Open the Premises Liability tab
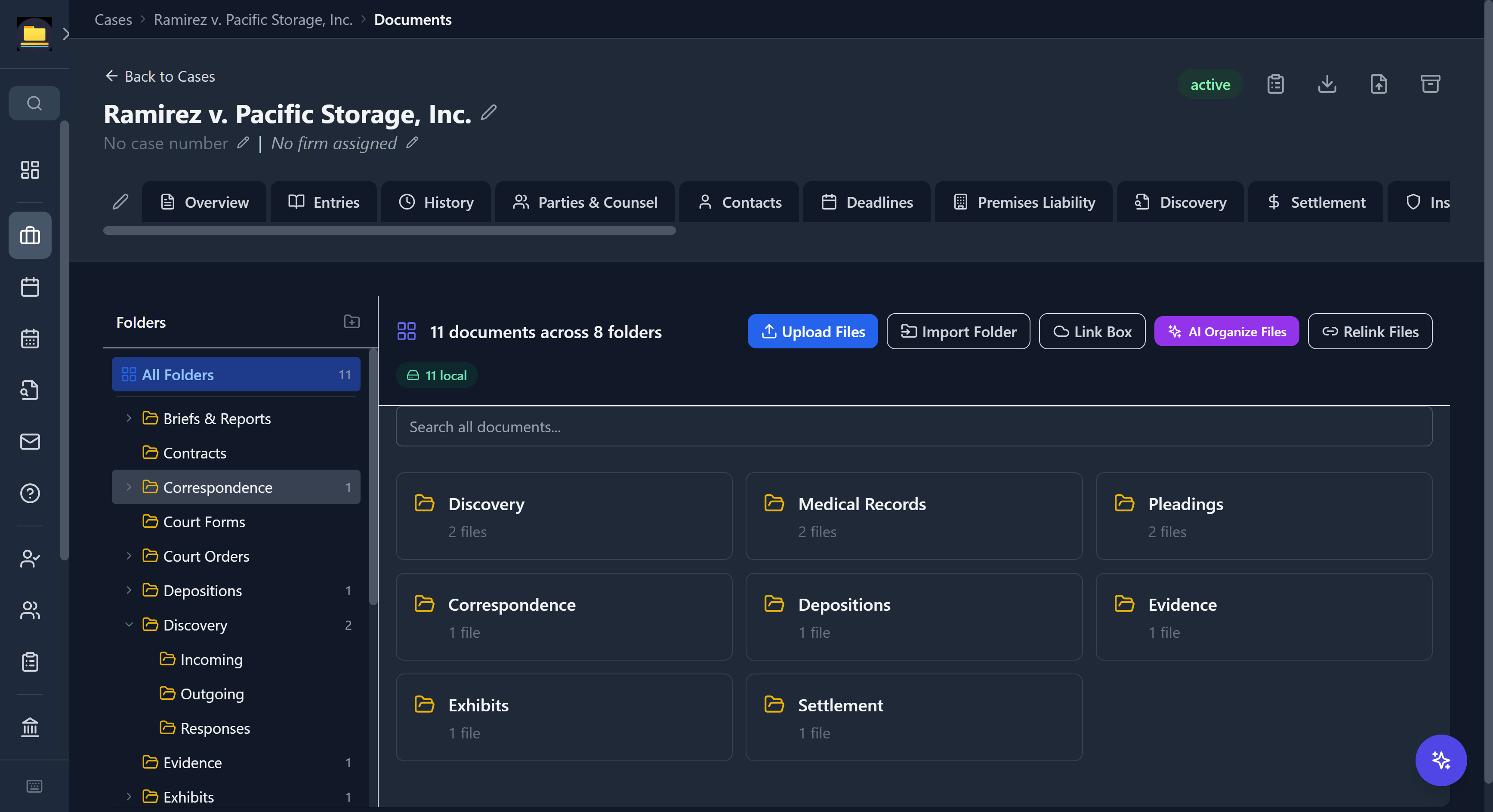This screenshot has height=812, width=1493. pos(1024,202)
